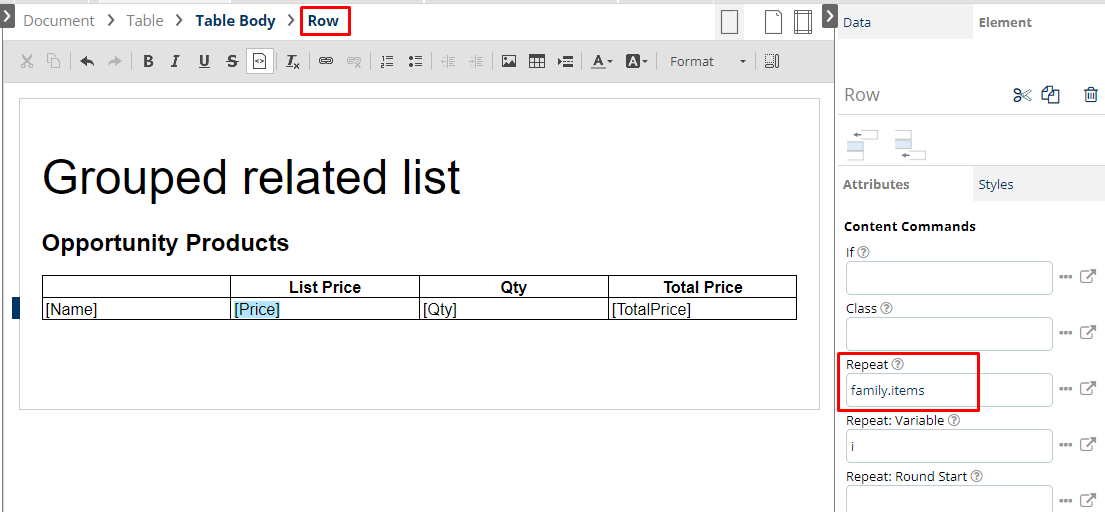Toggle bold formatting in toolbar
Screen dimensions: 1105x512
[x=148, y=62]
